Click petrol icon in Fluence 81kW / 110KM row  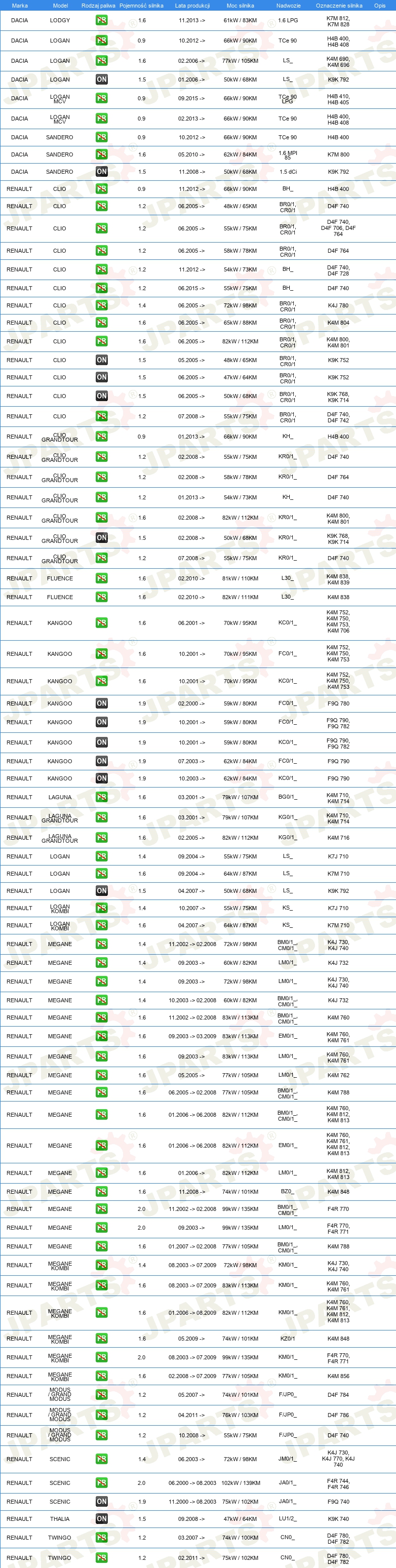(x=102, y=578)
